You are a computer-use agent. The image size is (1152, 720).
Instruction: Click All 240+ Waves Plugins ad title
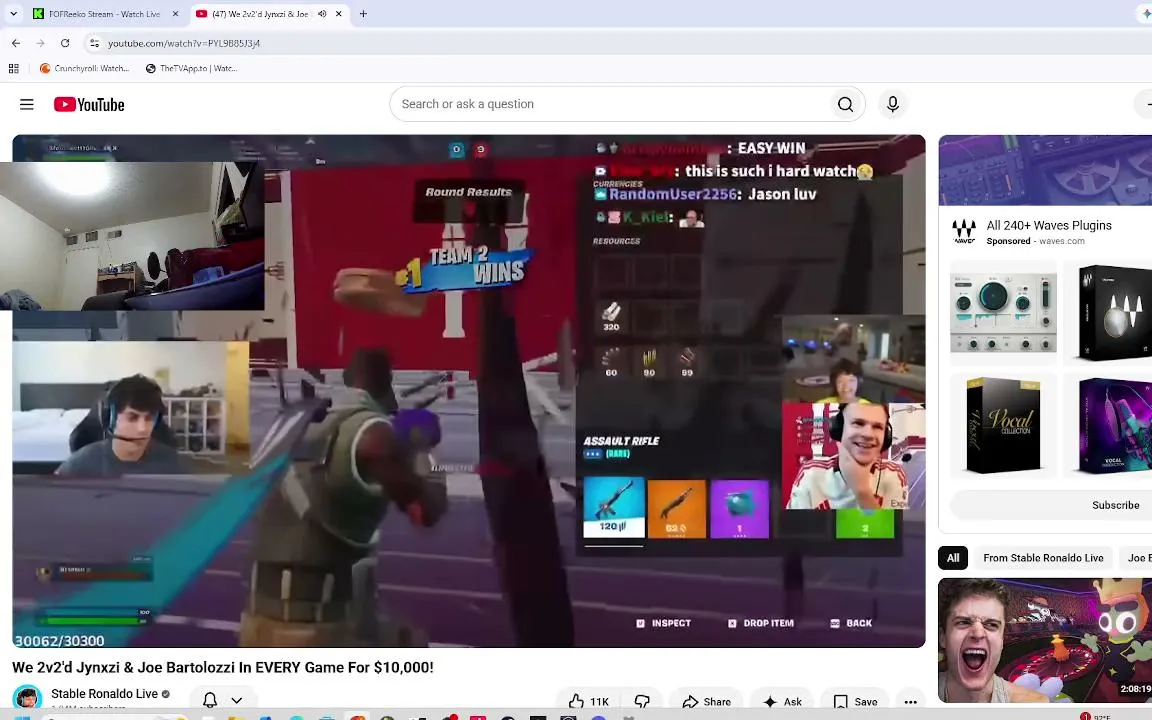[x=1048, y=226]
